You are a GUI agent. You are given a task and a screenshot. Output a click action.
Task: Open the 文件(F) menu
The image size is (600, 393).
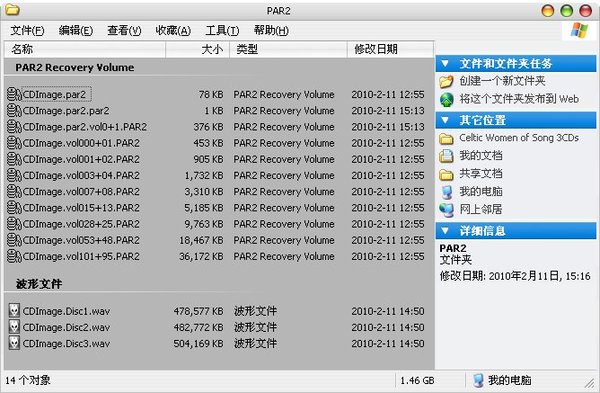(27, 30)
